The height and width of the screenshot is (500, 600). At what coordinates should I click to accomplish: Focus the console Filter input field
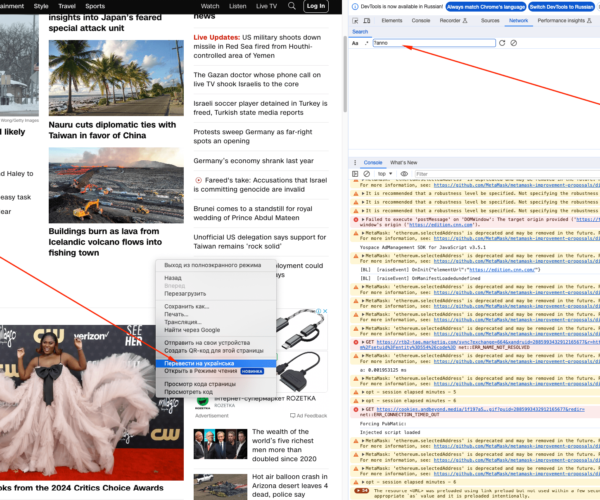(x=450, y=173)
